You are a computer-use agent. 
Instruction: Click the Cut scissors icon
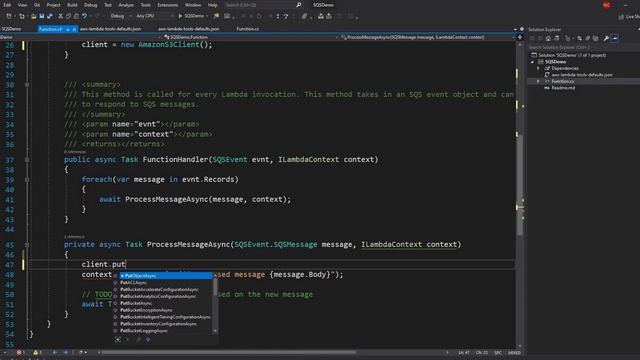60,16
